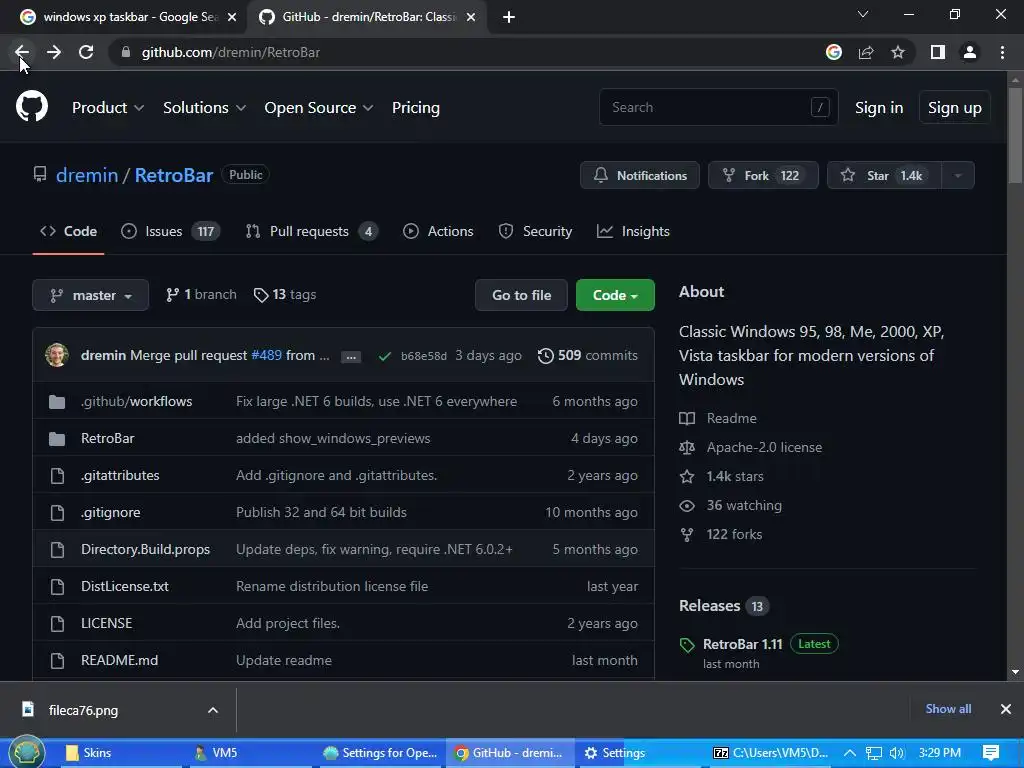The width and height of the screenshot is (1024, 768).
Task: Expand the Solutions menu
Action: (204, 108)
